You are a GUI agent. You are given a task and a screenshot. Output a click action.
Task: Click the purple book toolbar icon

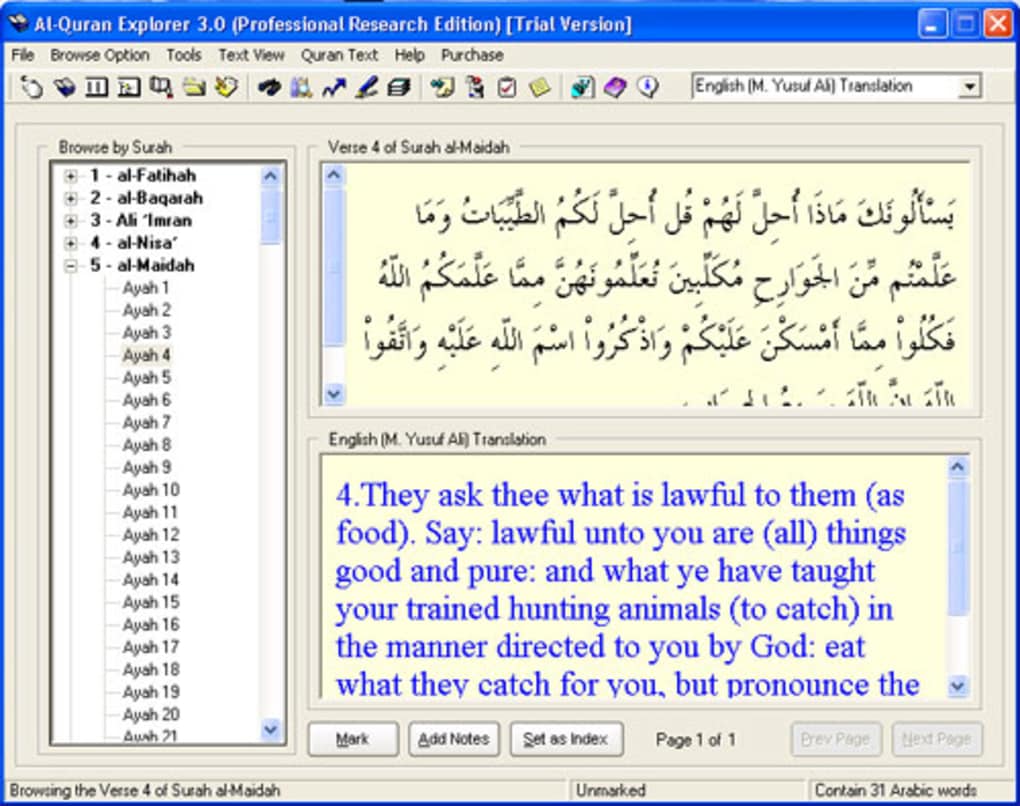click(x=614, y=88)
